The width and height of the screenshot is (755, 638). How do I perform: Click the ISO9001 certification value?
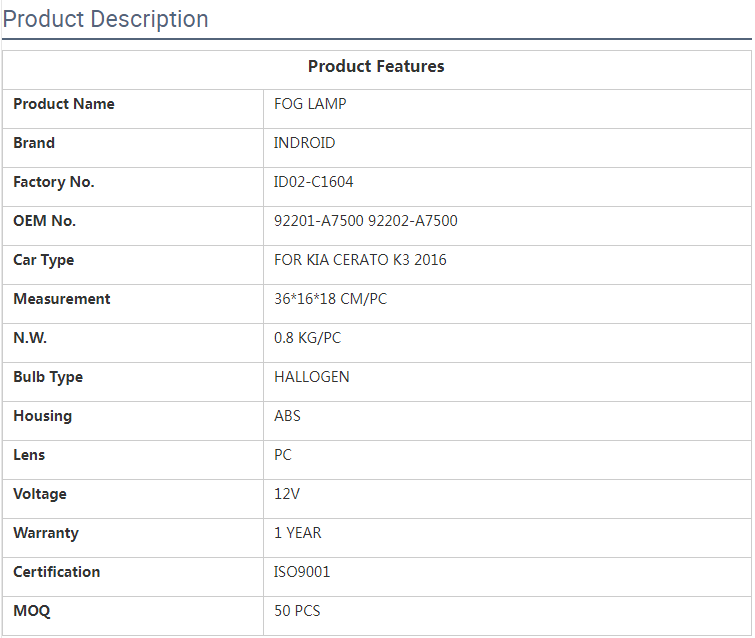coord(302,572)
